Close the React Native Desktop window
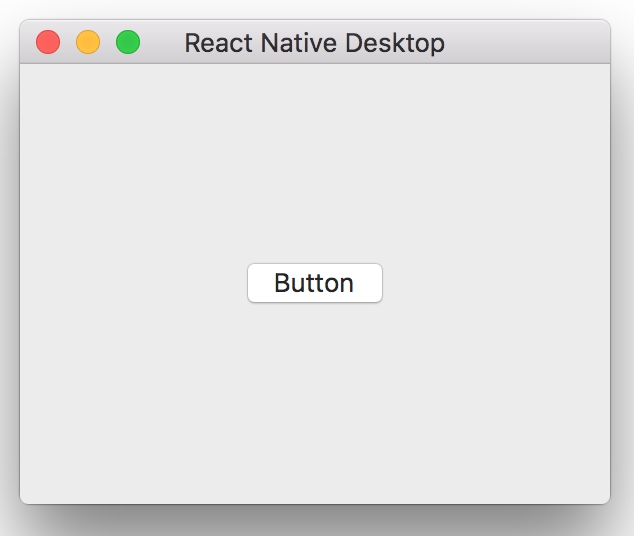 pyautogui.click(x=48, y=42)
